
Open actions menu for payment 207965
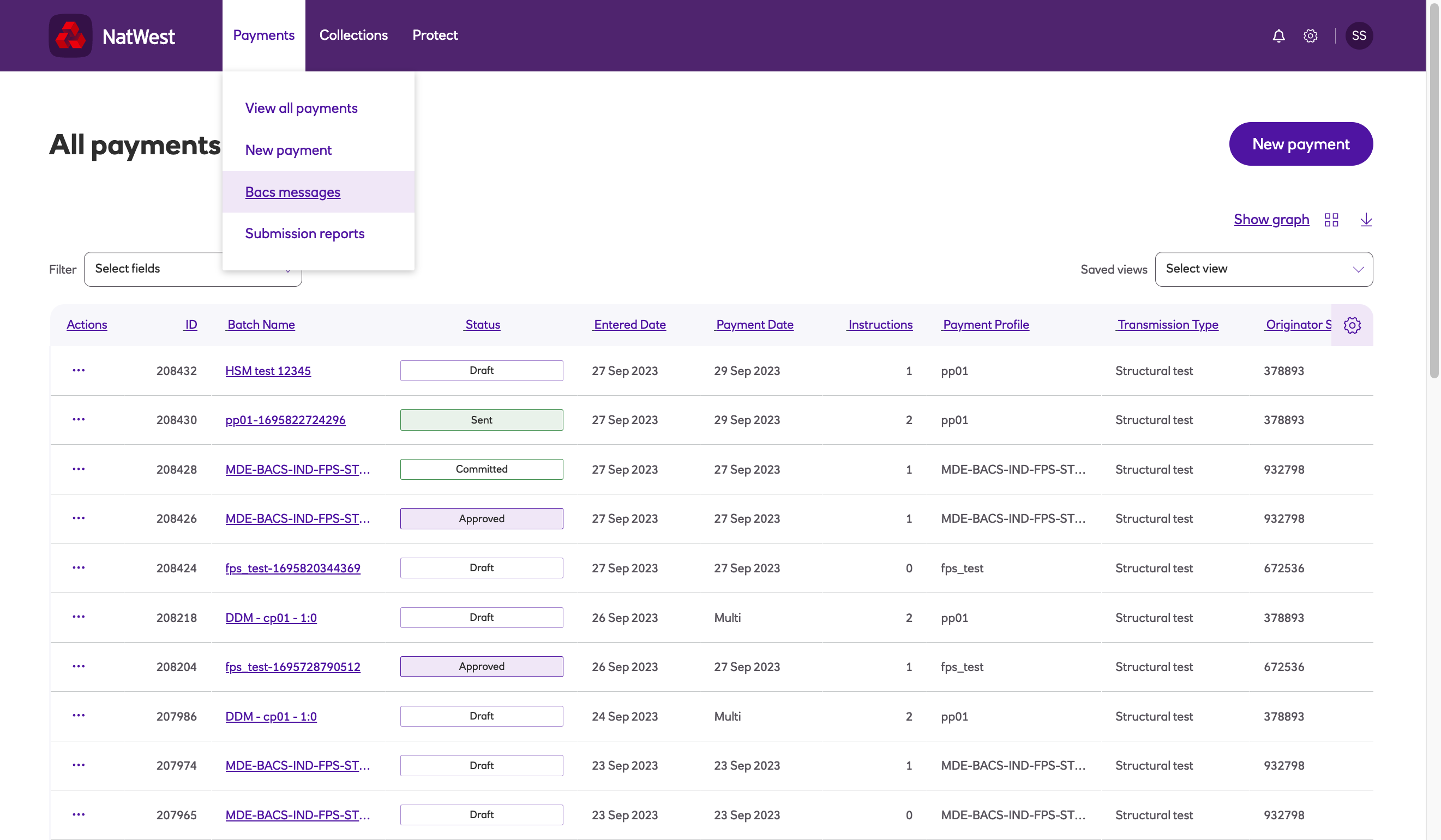(x=79, y=815)
